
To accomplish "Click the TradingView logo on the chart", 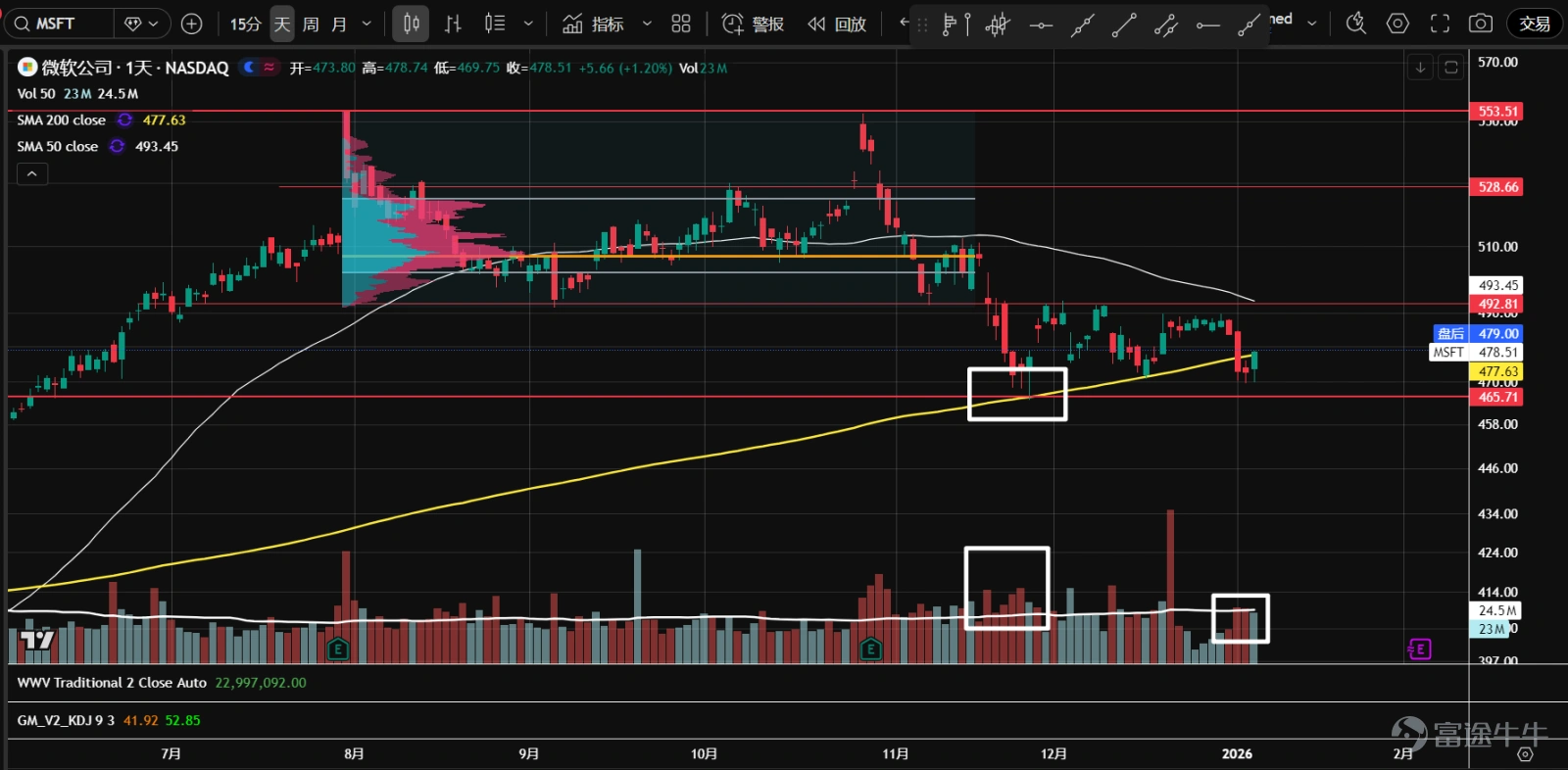I will [37, 640].
